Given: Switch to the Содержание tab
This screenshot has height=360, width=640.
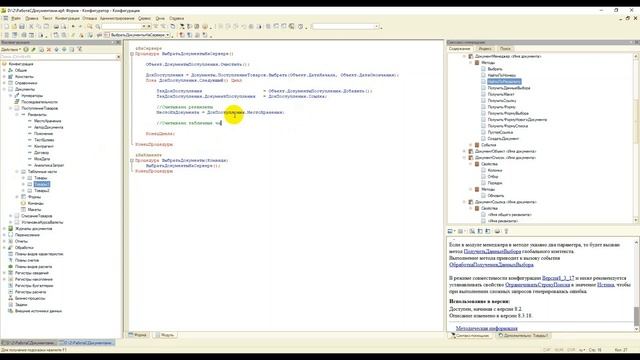Looking at the screenshot, I should tap(460, 49).
